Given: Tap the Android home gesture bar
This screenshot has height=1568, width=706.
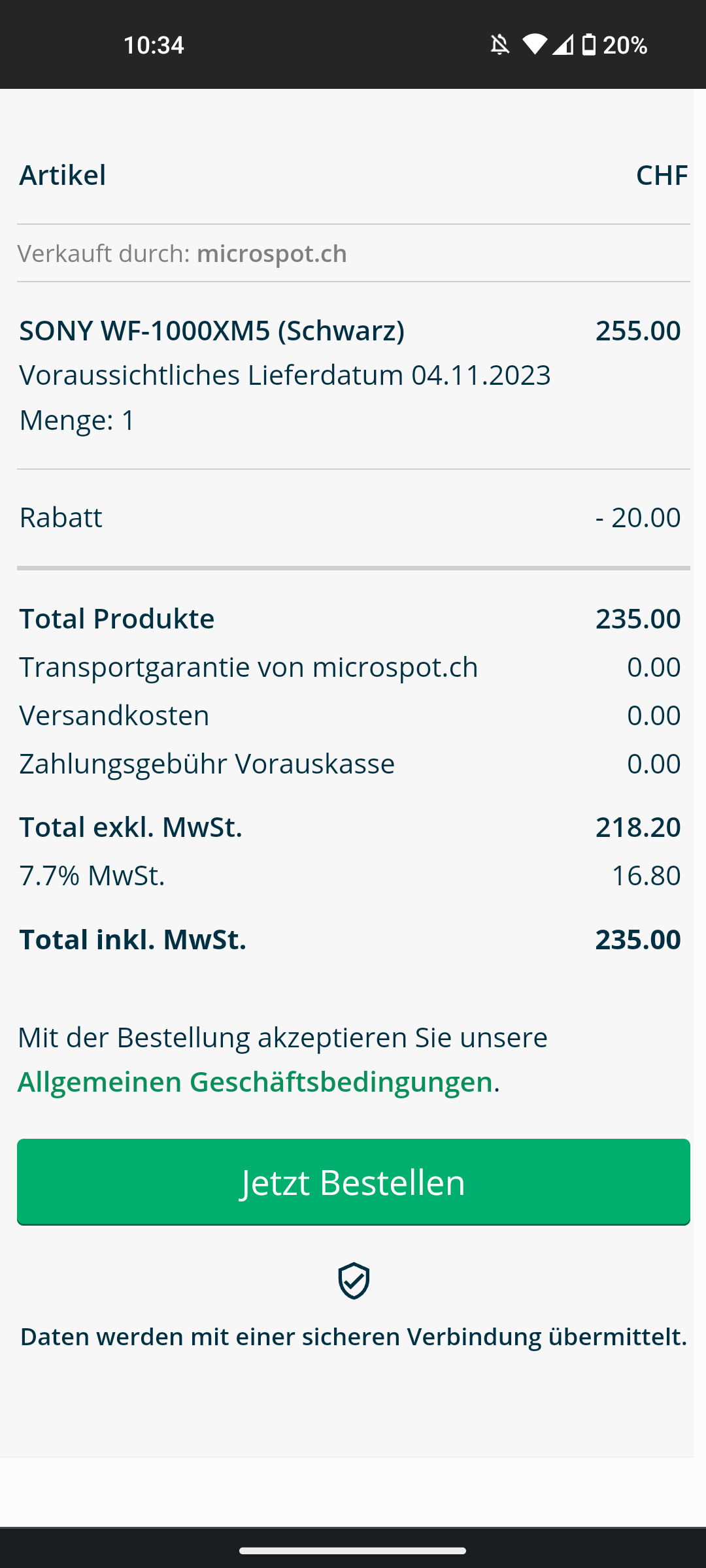Looking at the screenshot, I should click(353, 1550).
